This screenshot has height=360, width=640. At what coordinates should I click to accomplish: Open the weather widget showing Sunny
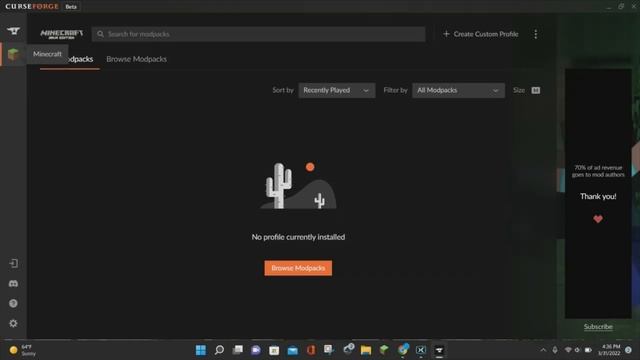[x=23, y=350]
